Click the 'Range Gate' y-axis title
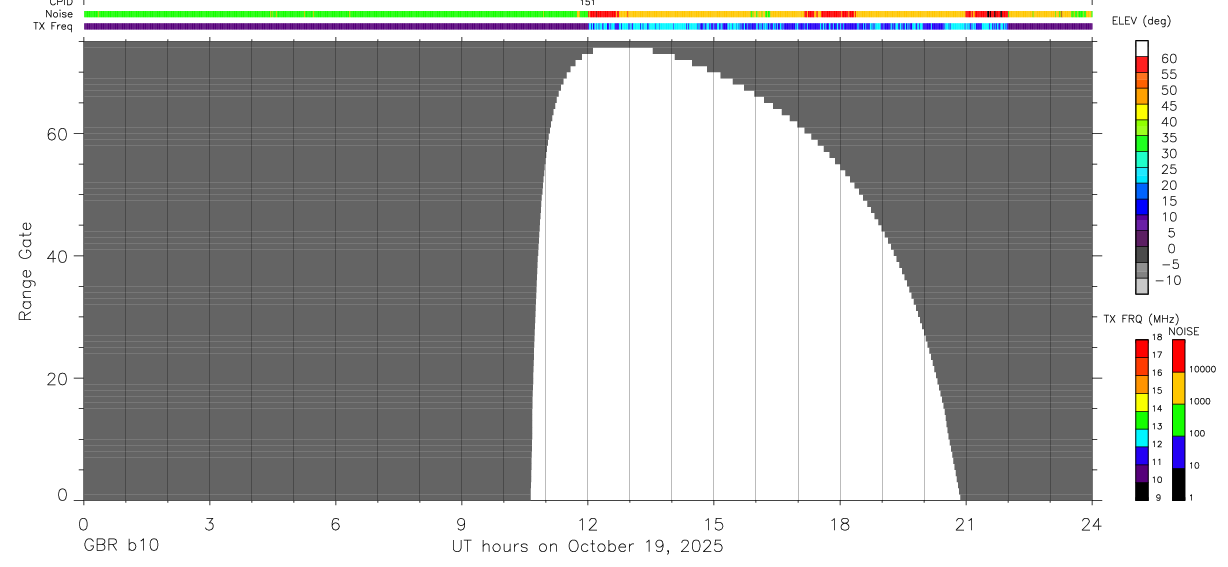This screenshot has width=1228, height=567. pyautogui.click(x=27, y=271)
